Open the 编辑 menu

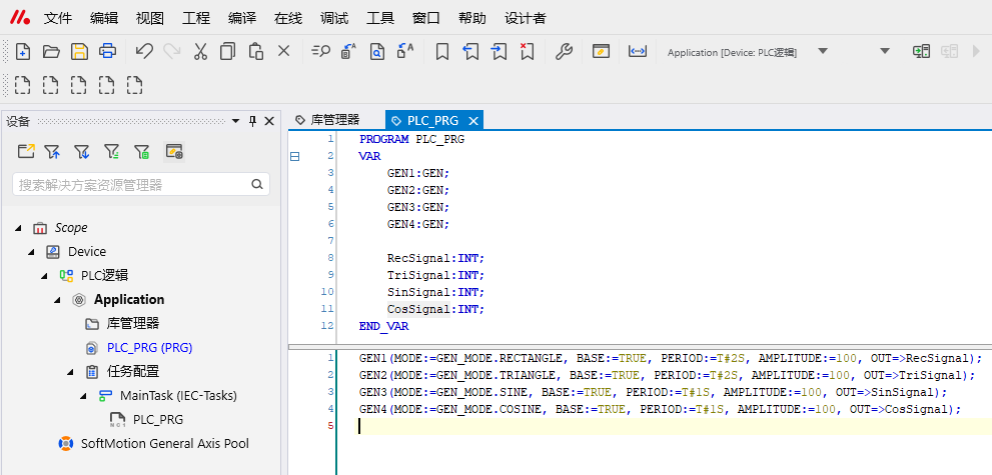point(104,18)
